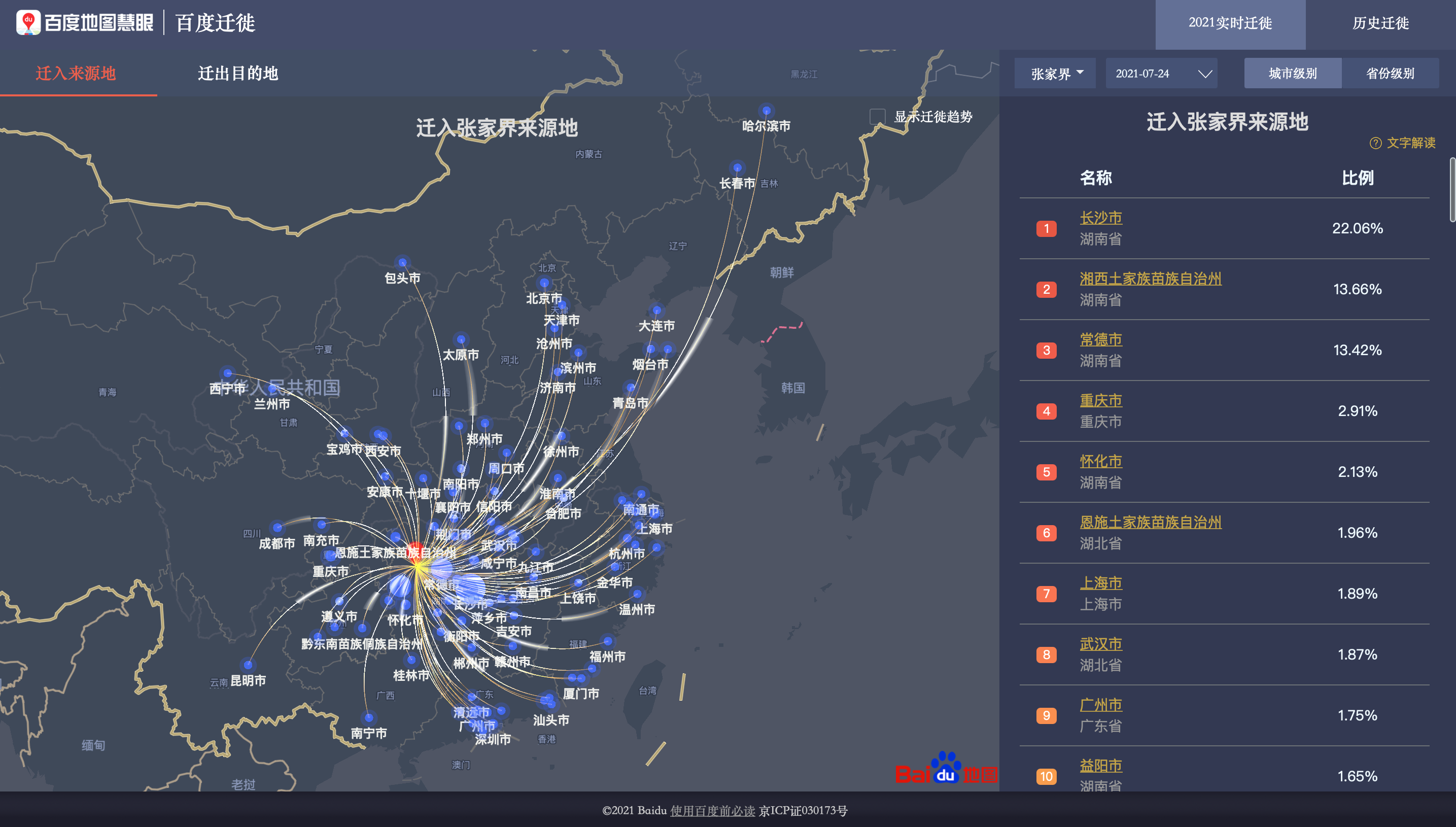
Task: Open the 恩施土家族苗族自治州 list link
Action: point(1150,522)
